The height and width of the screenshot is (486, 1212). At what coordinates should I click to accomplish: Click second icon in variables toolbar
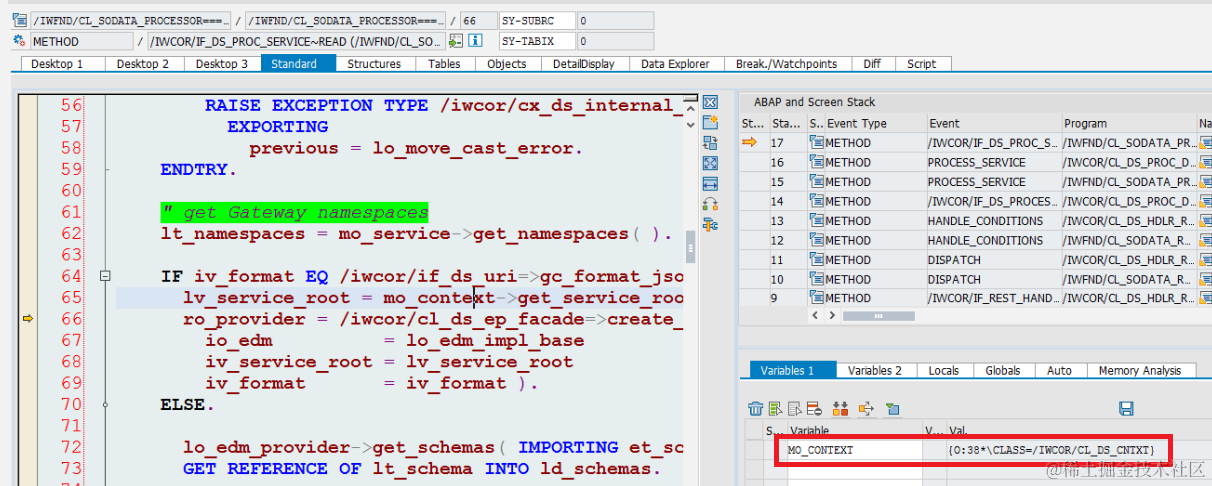click(775, 408)
